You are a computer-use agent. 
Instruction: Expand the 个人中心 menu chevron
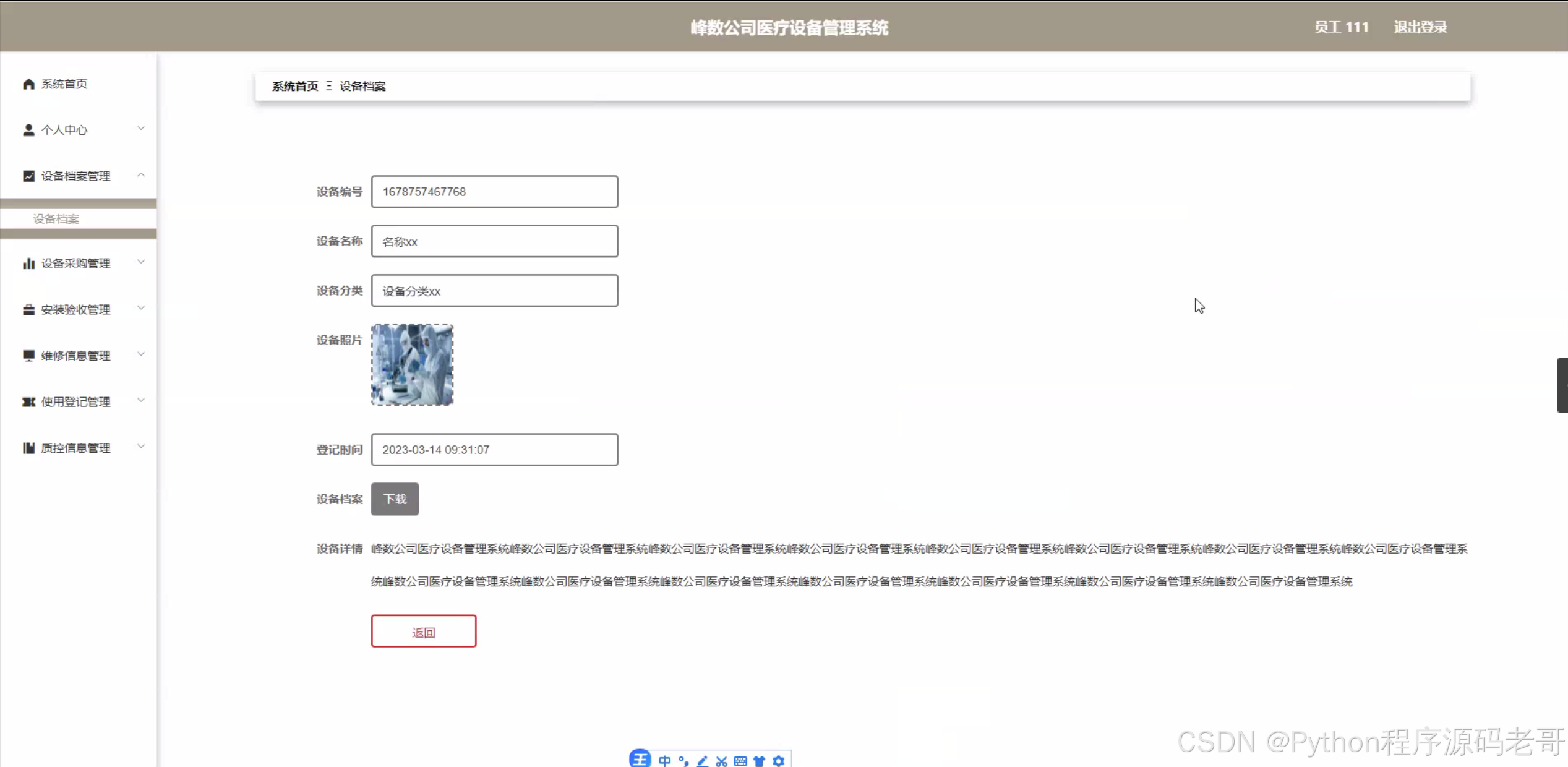coord(141,129)
